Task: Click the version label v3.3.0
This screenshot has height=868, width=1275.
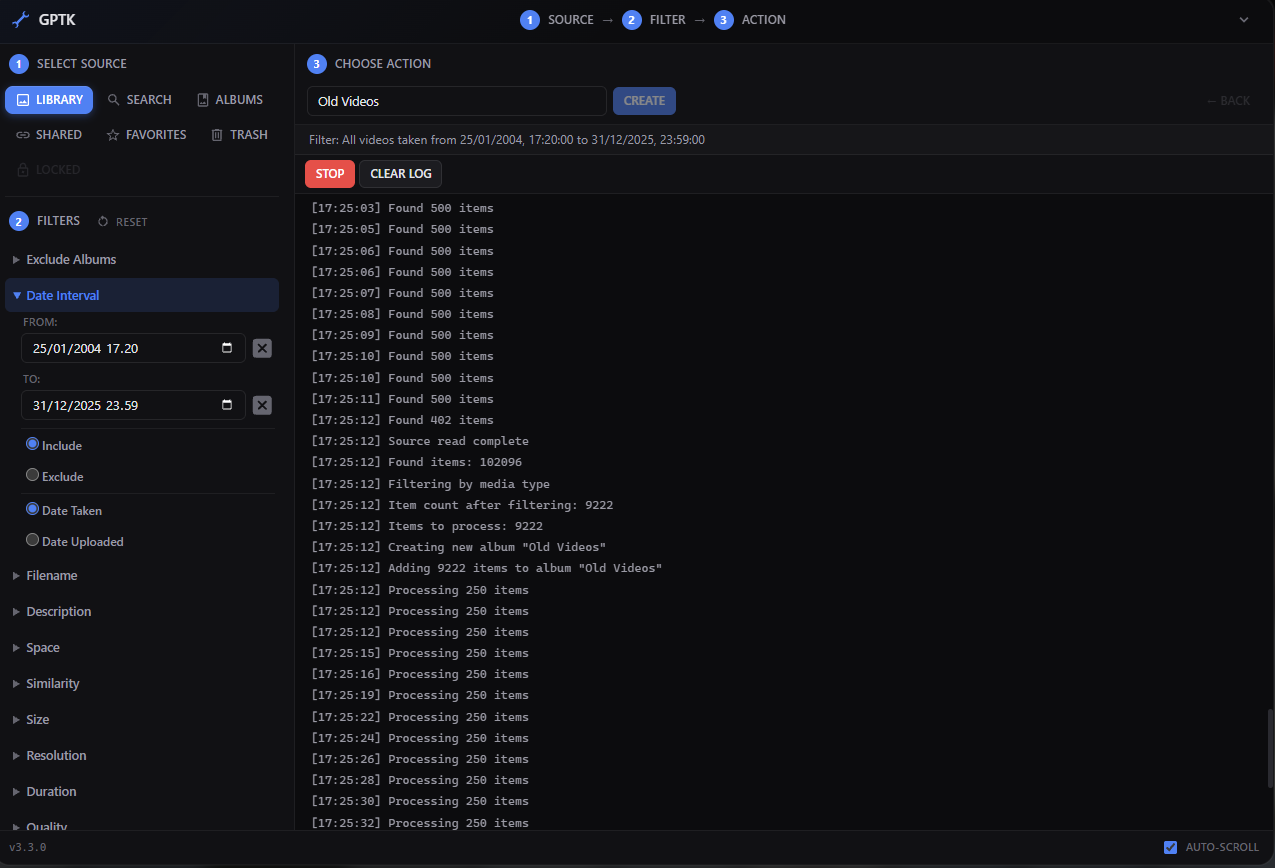Action: pos(28,847)
